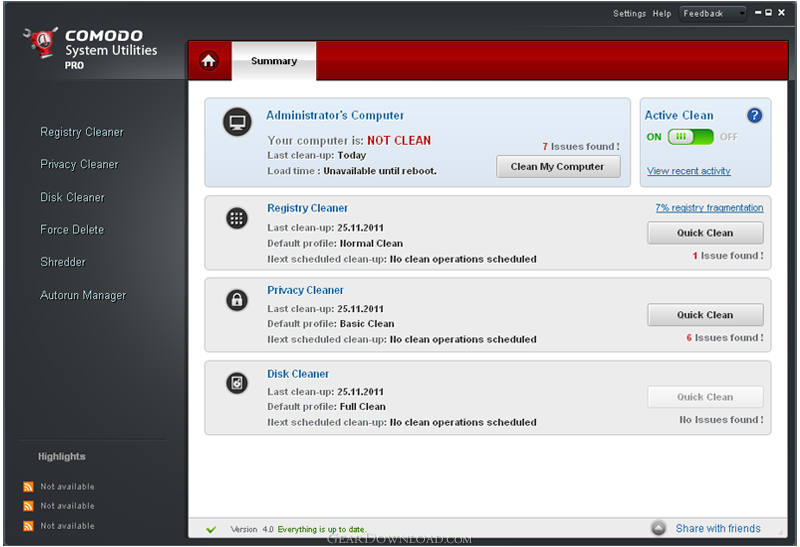Open the 7% registry fragmentation link
This screenshot has width=800, height=547.
(709, 208)
